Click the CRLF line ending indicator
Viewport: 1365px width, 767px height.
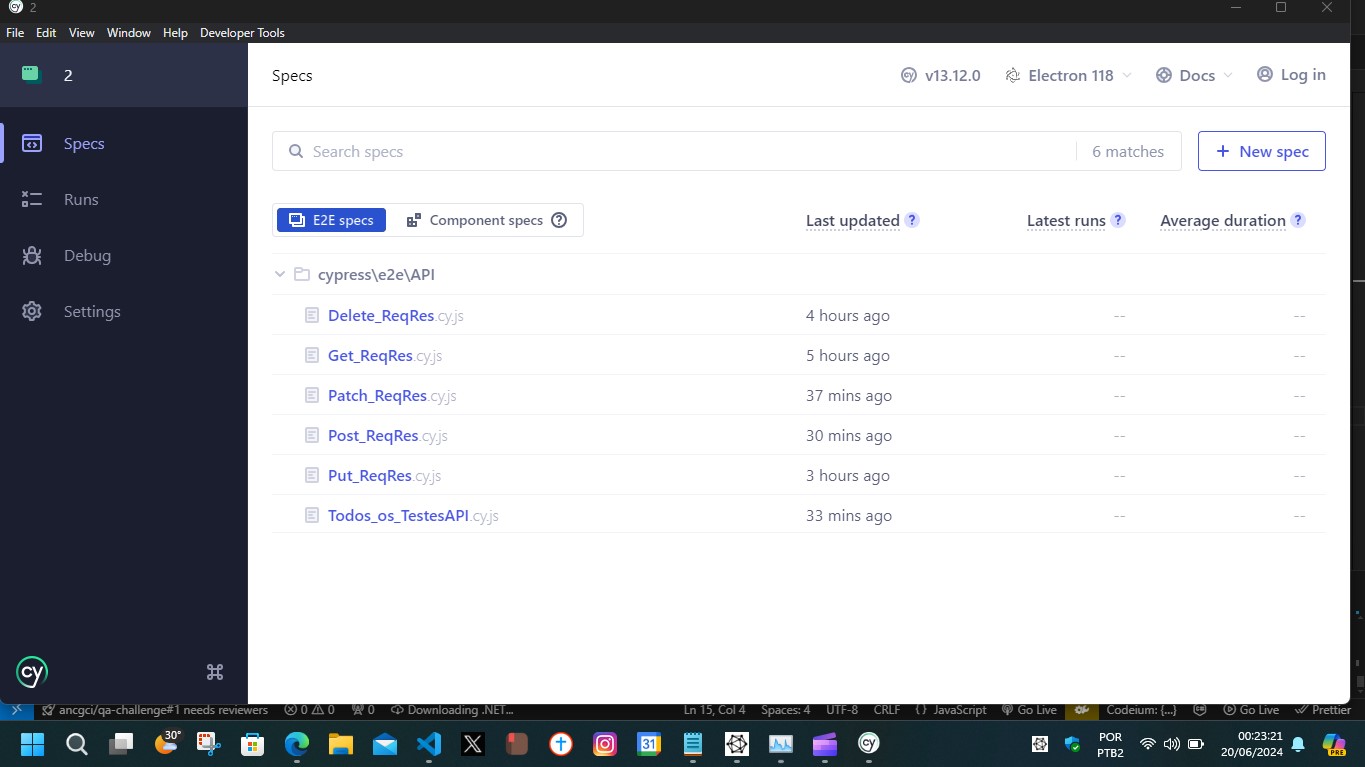887,710
